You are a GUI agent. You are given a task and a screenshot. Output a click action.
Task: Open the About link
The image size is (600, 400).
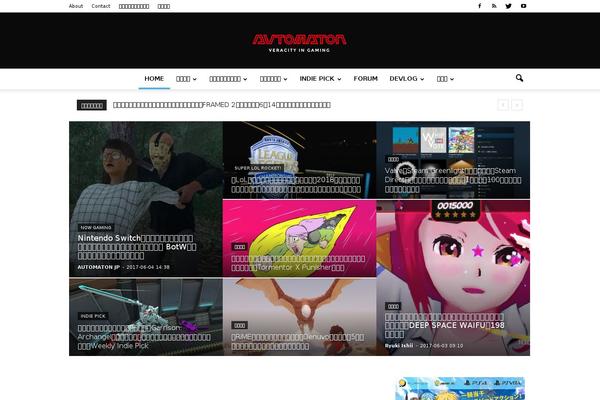click(x=76, y=6)
